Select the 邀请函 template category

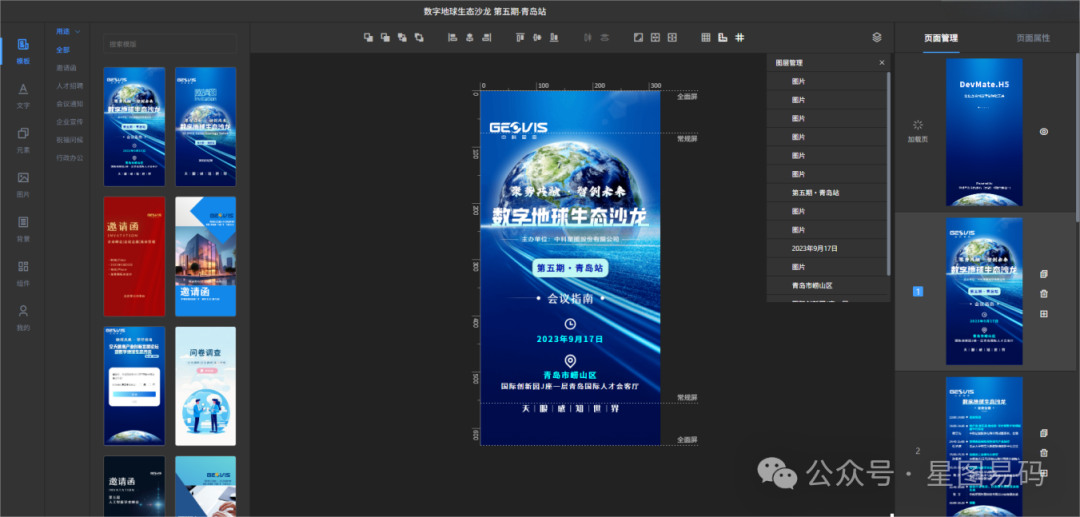66,67
